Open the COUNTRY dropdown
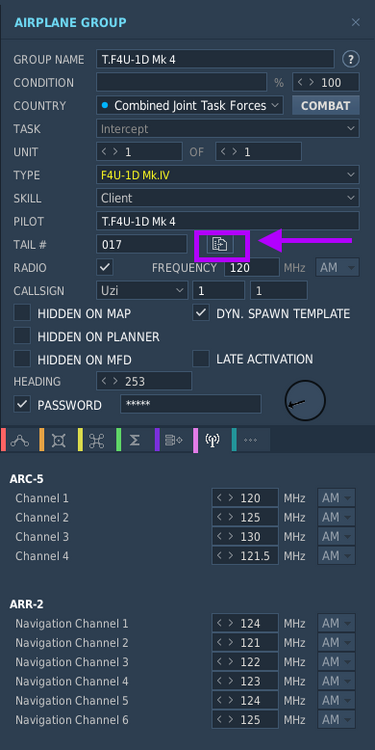Viewport: 375px width, 750px height. [x=190, y=105]
